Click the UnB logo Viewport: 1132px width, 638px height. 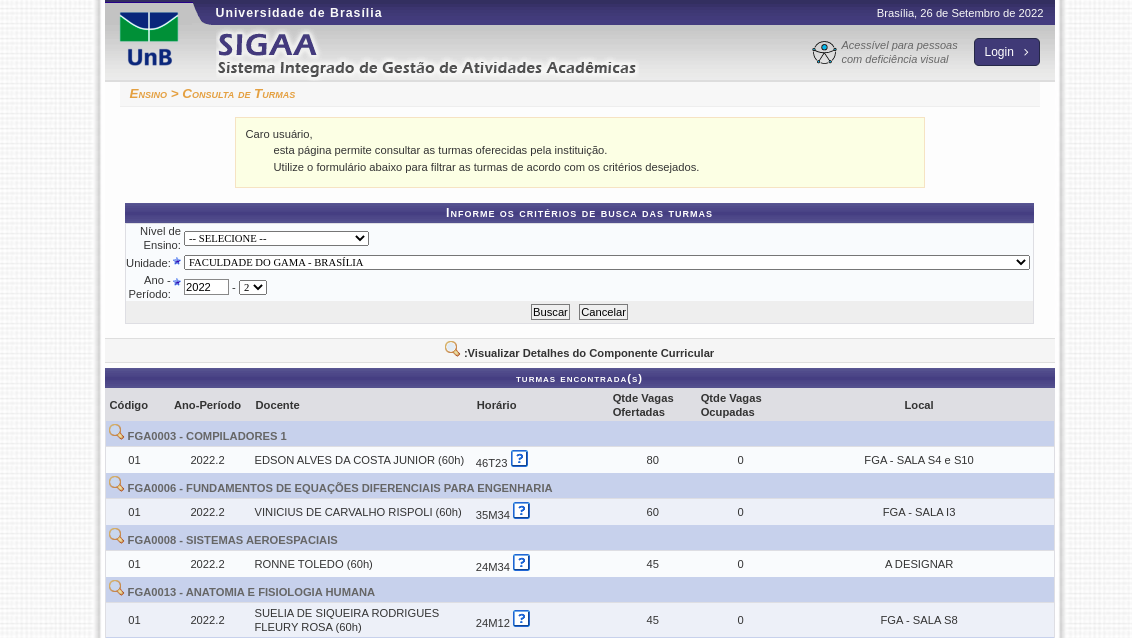click(149, 40)
